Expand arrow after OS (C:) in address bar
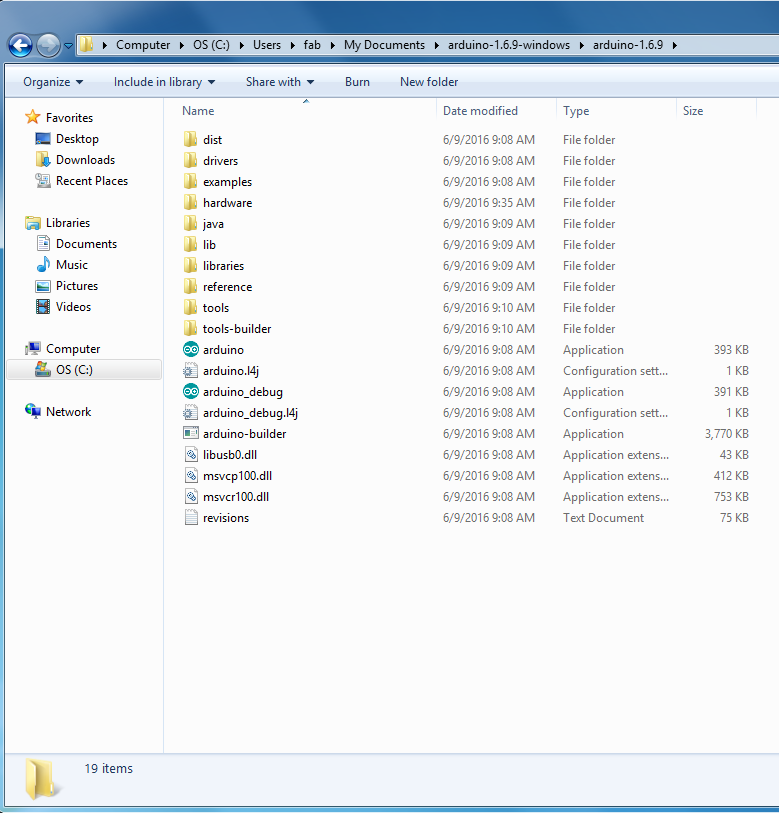Image resolution: width=779 pixels, height=813 pixels. 241,45
